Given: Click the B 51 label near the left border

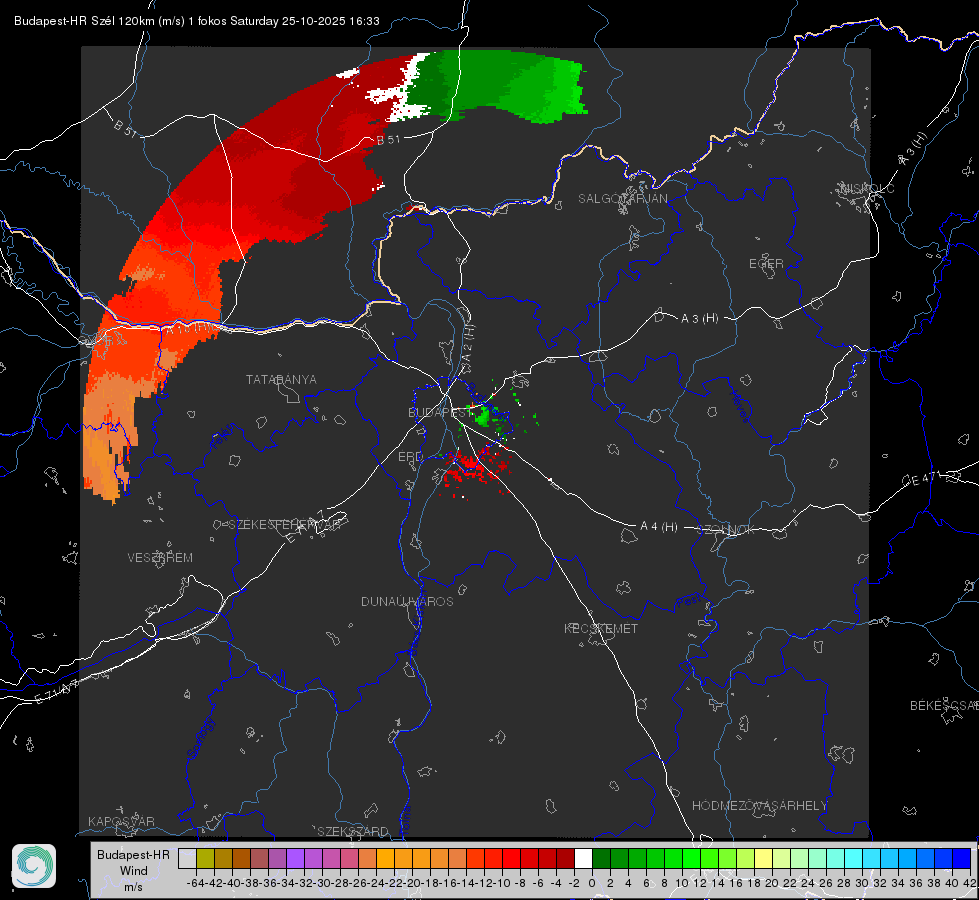Looking at the screenshot, I should point(125,128).
